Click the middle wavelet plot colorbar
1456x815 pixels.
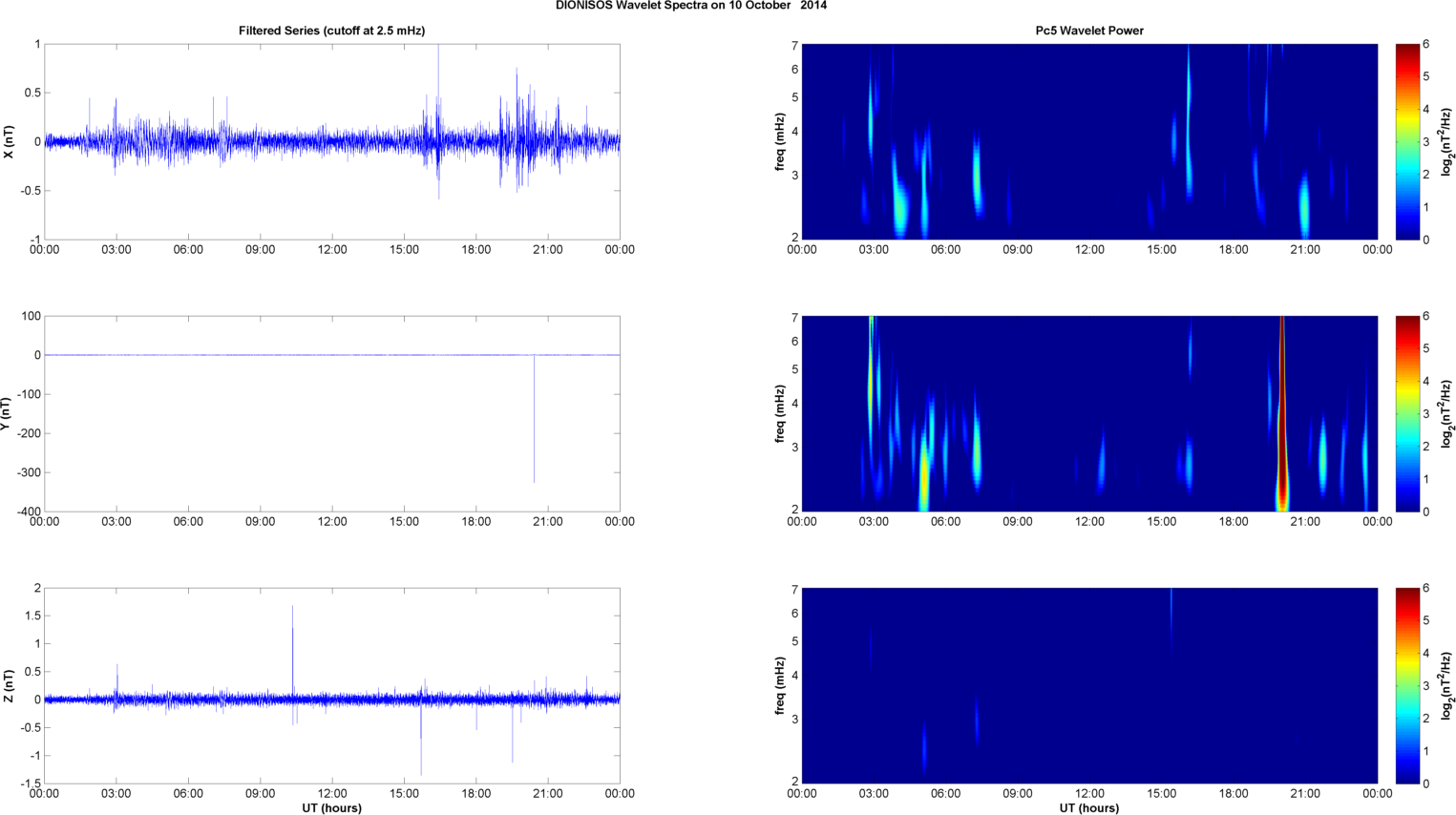1405,413
